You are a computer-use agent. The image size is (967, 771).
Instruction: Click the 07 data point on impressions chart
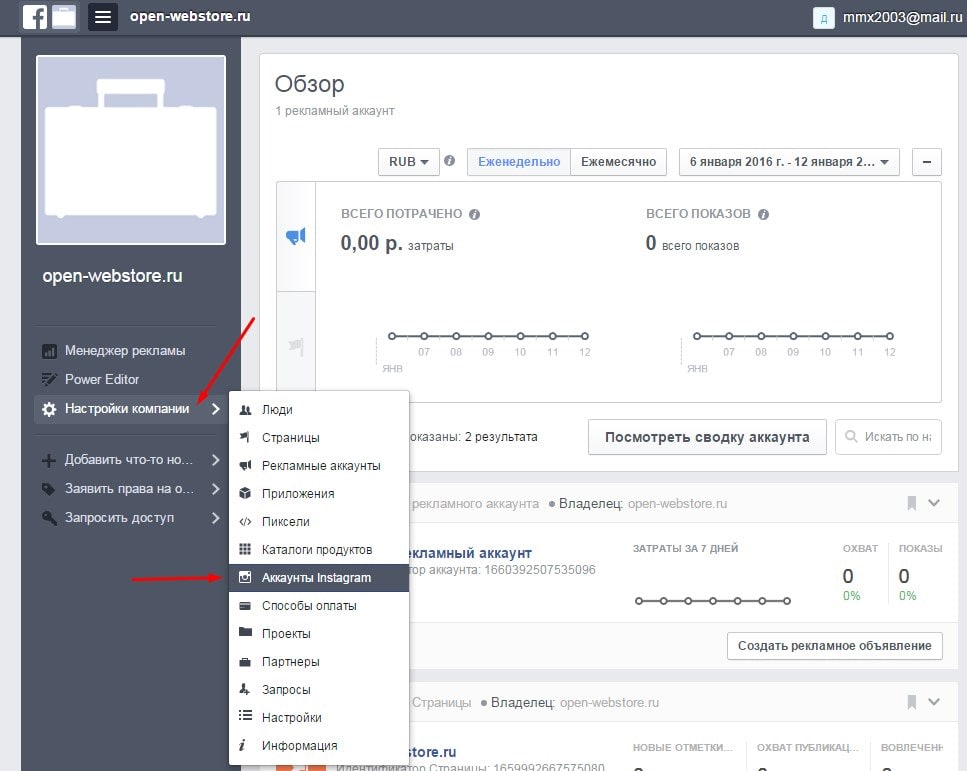729,336
